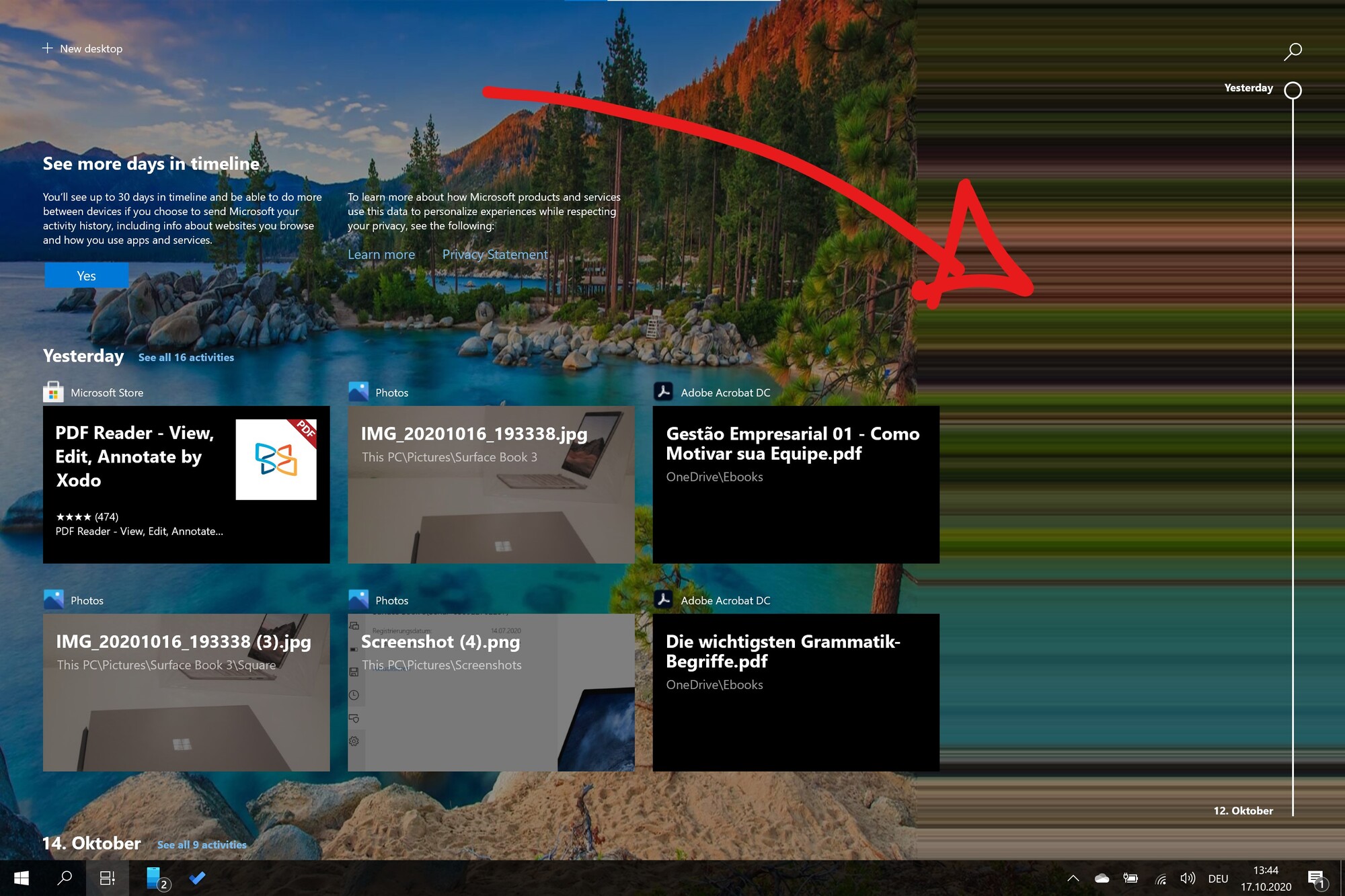Open Wi-Fi network tray icon
1345x896 pixels.
[x=1160, y=879]
